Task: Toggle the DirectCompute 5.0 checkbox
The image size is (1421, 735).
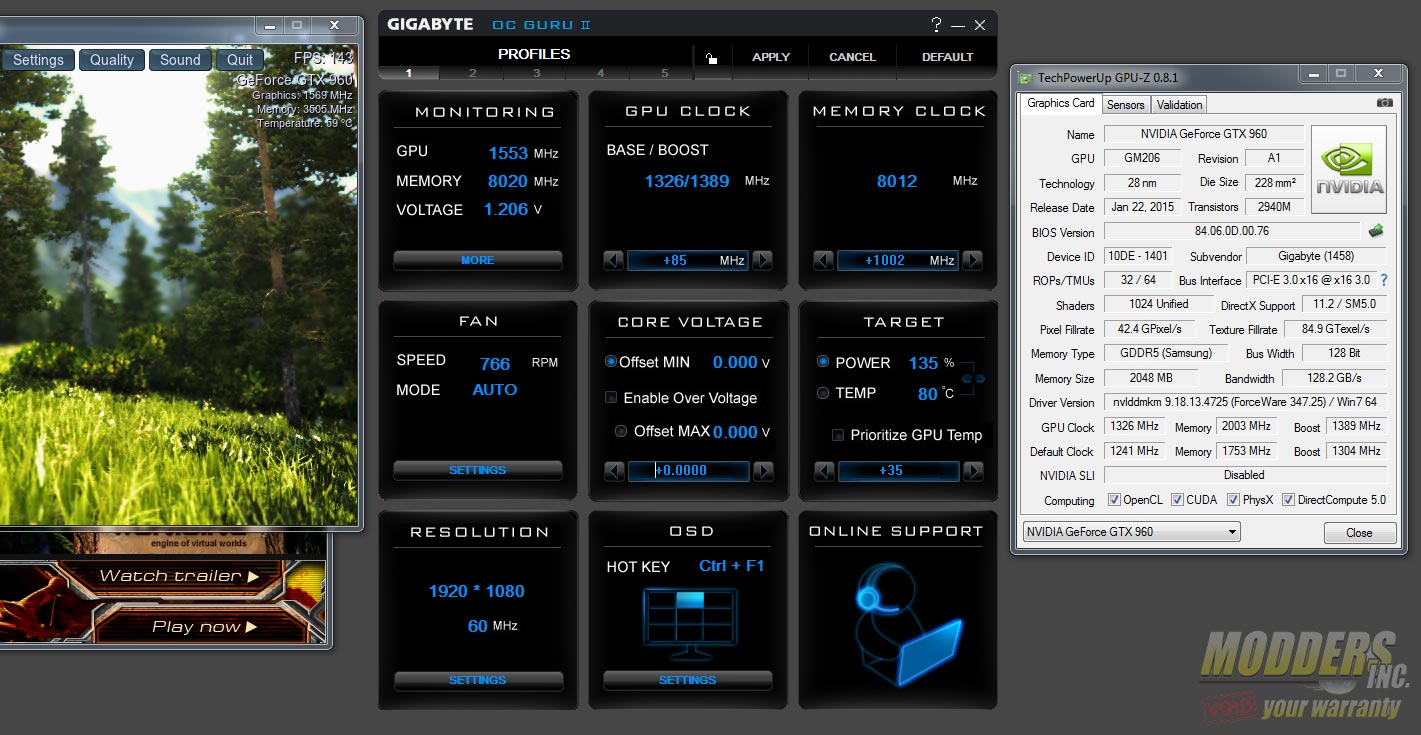Action: pos(1288,500)
